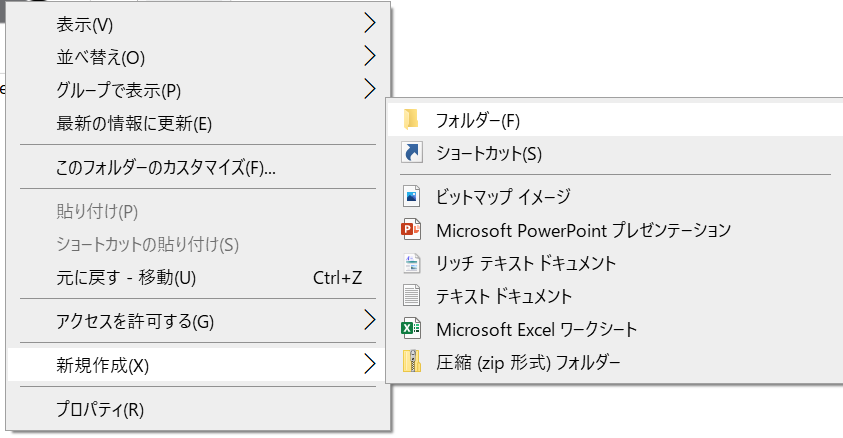Expand the アクセスを許可する(G) submenu arrow
The height and width of the screenshot is (438, 843).
[369, 321]
